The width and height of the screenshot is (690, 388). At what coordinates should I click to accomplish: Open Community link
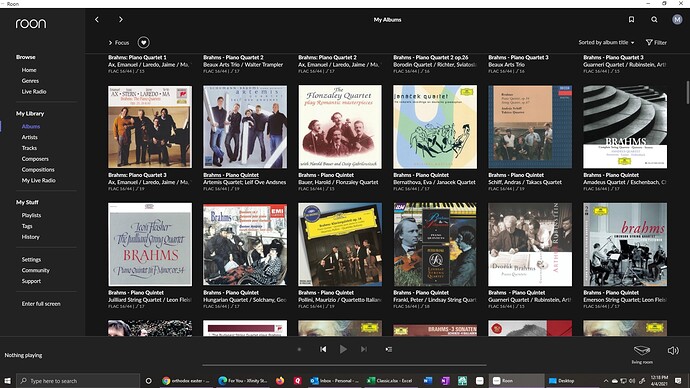[x=36, y=271]
